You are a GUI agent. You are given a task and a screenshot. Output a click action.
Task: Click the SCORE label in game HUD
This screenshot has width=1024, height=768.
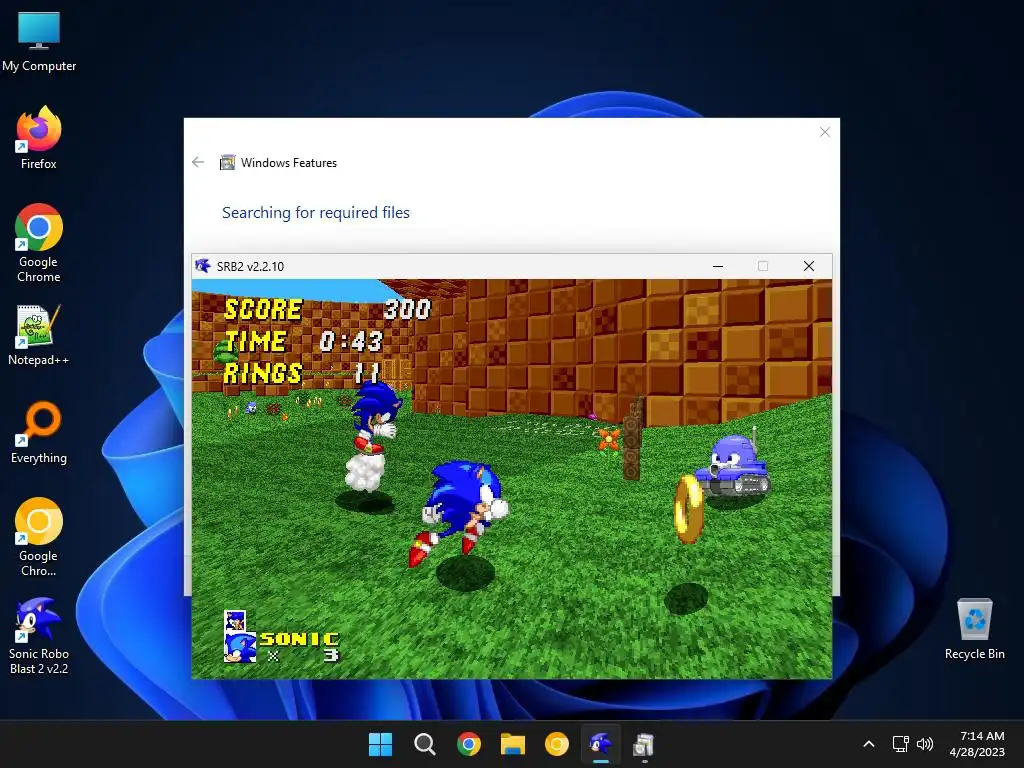(263, 310)
